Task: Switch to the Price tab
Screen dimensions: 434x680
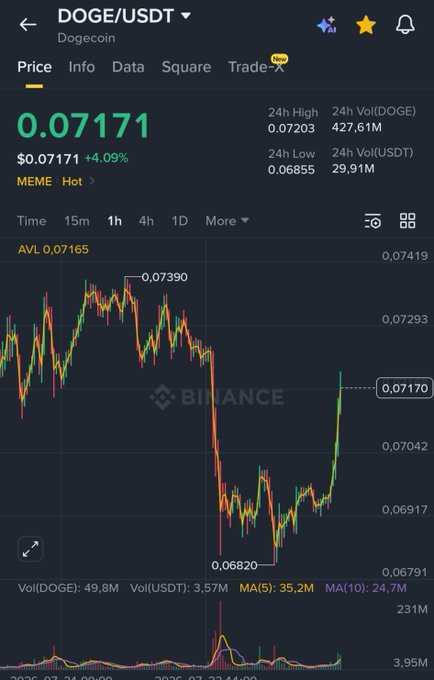Action: tap(34, 67)
